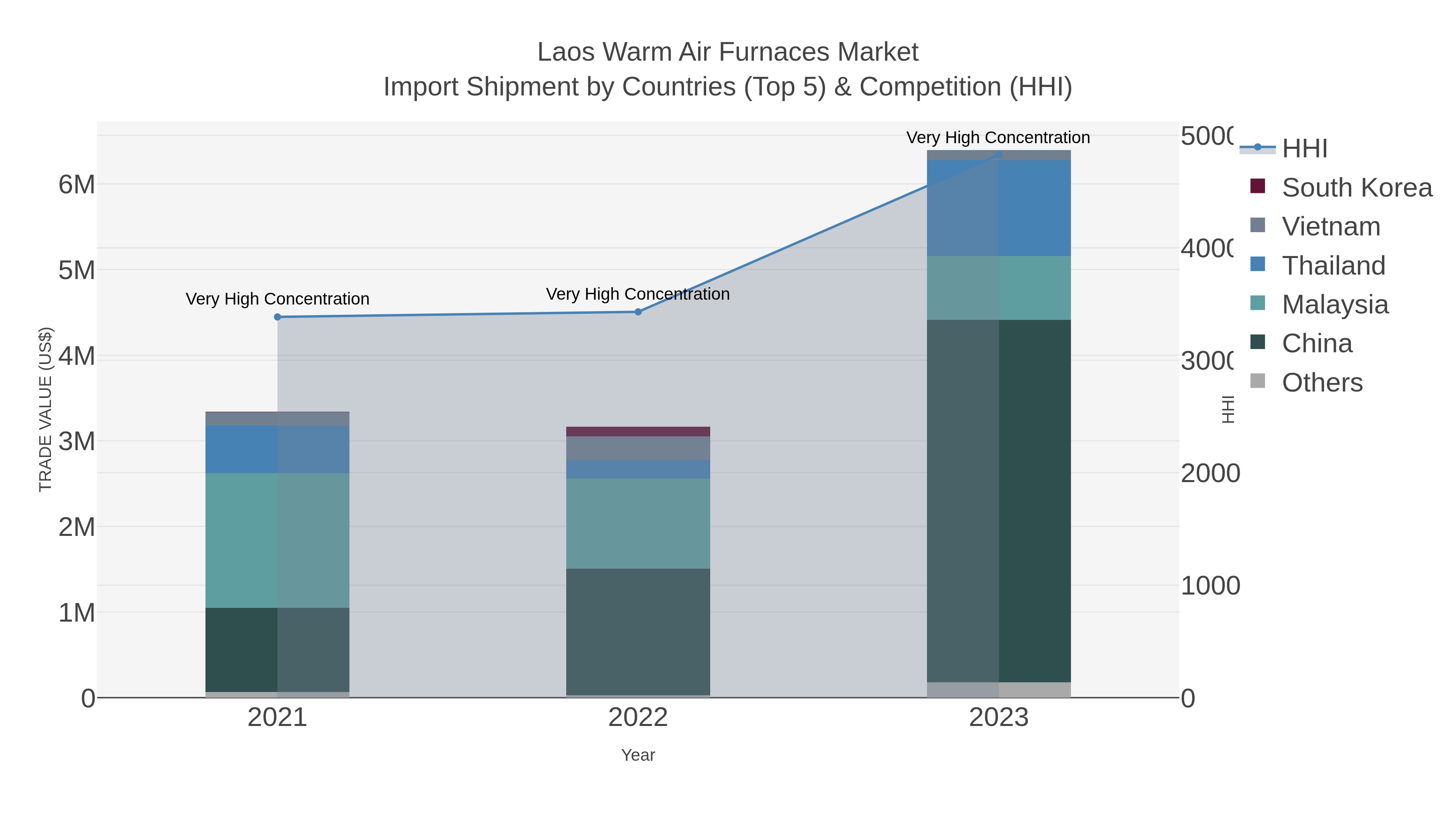
Task: Click the 2023 Very High Concentration annotation
Action: 998,138
